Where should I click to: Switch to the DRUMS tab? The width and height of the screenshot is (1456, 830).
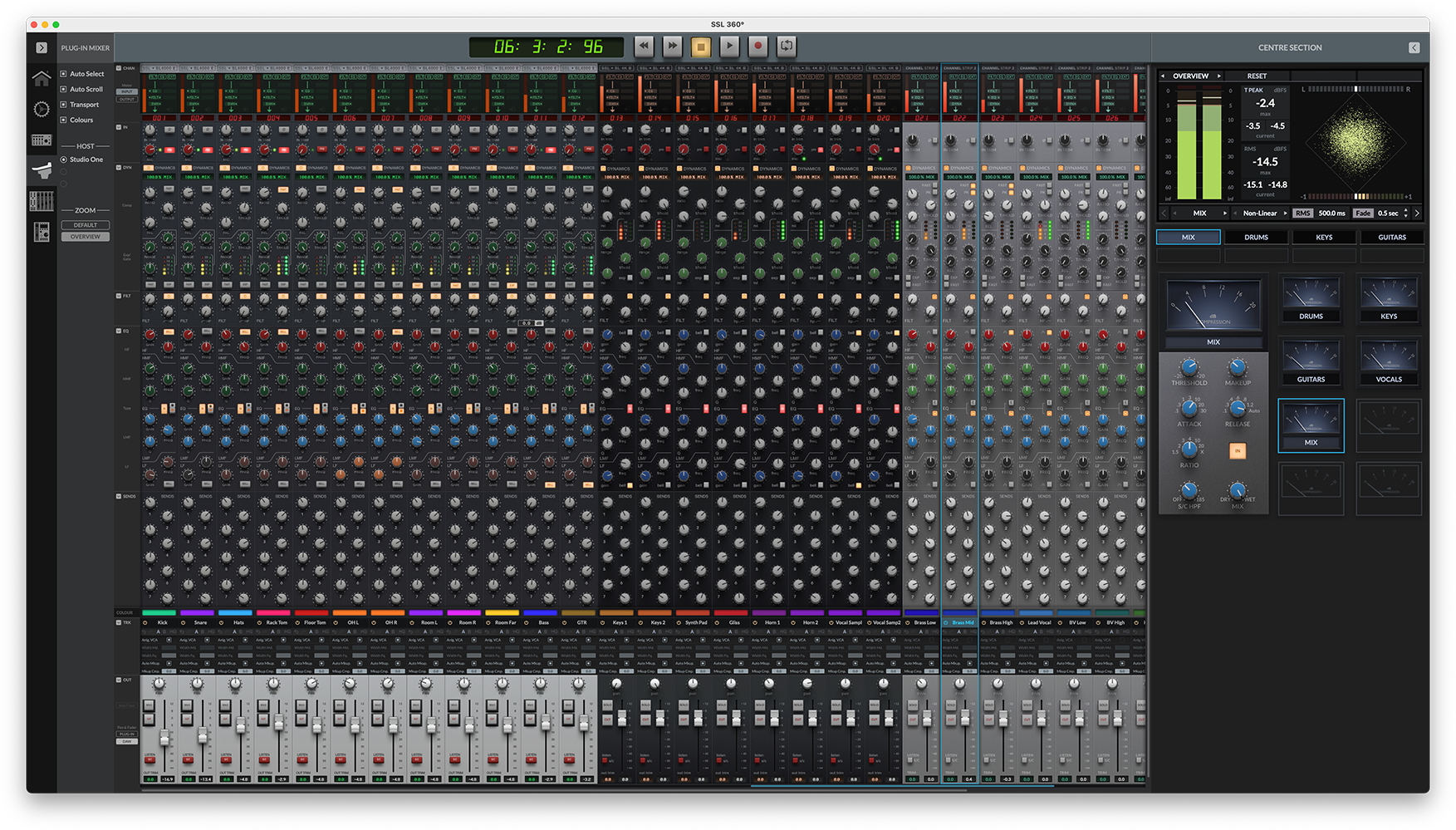[1256, 237]
